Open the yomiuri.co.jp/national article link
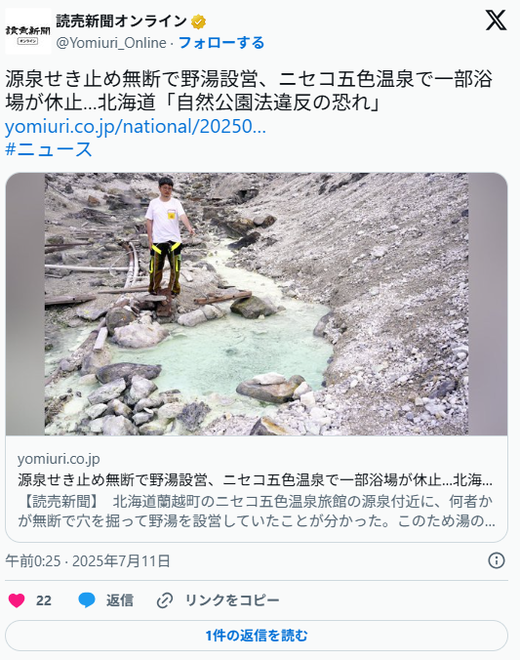 pos(136,126)
